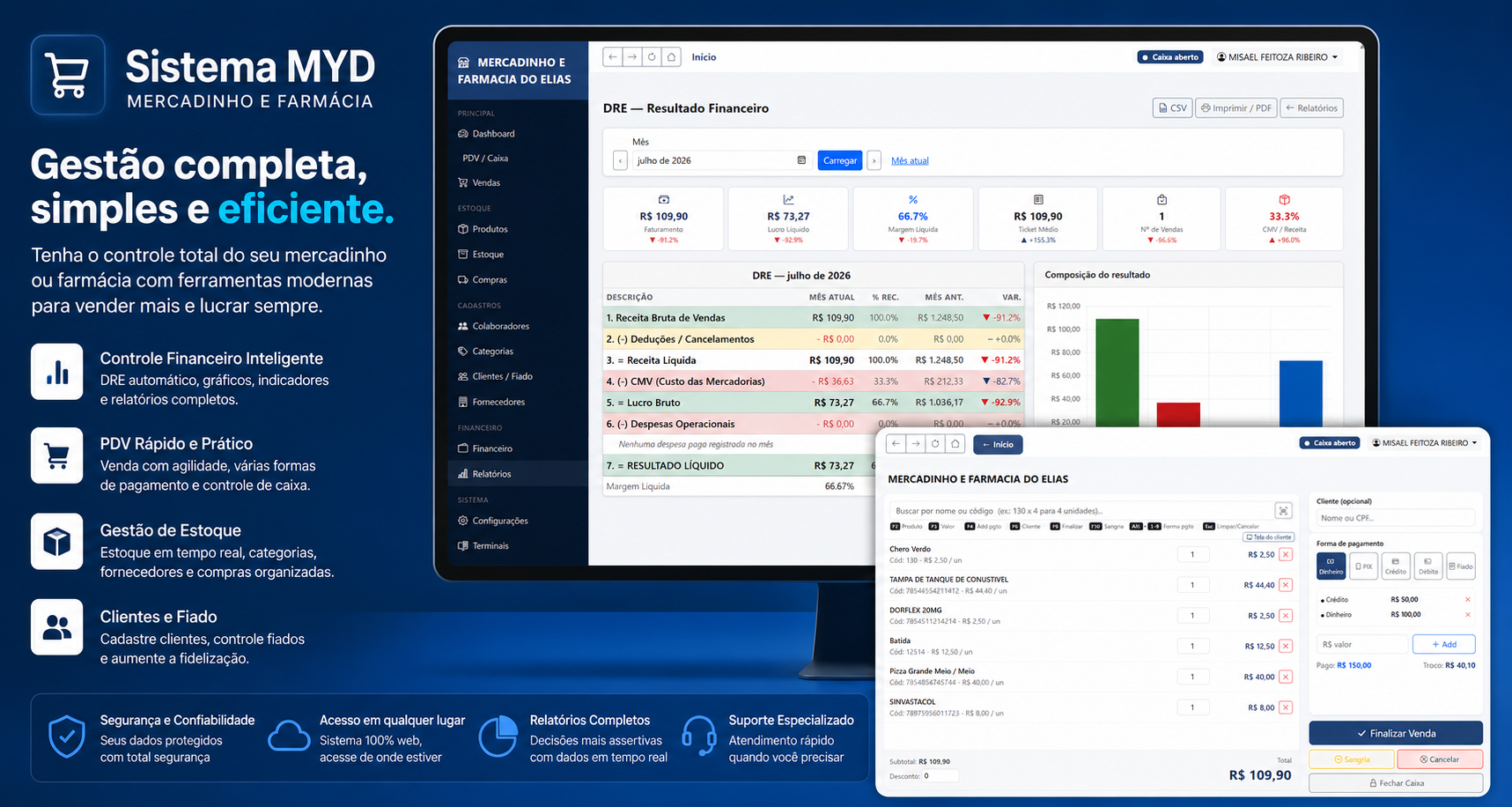Remove SINVASTACOL from the cart
Viewport: 1512px width, 807px height.
coord(1286,707)
